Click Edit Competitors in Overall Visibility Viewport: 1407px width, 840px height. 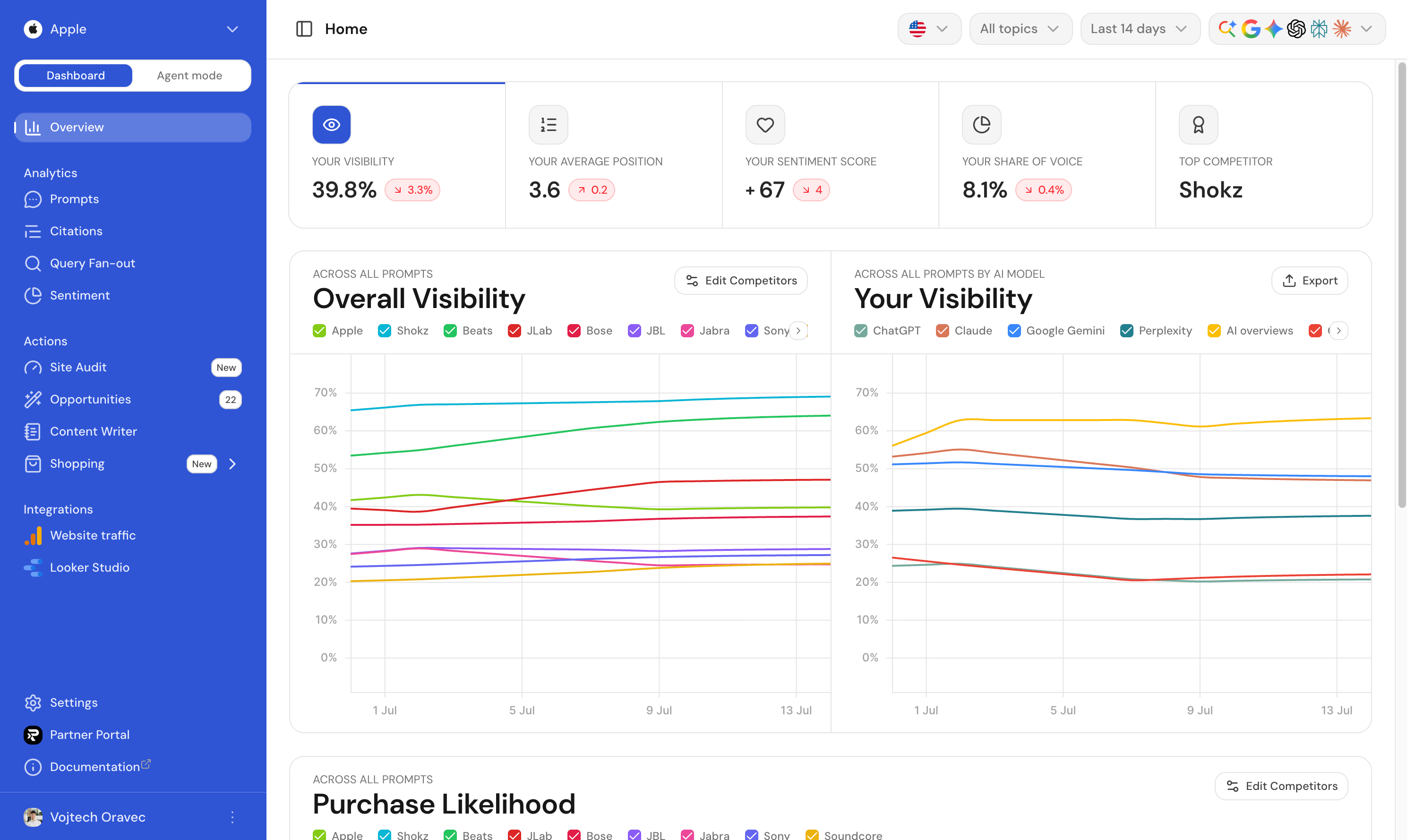tap(741, 281)
